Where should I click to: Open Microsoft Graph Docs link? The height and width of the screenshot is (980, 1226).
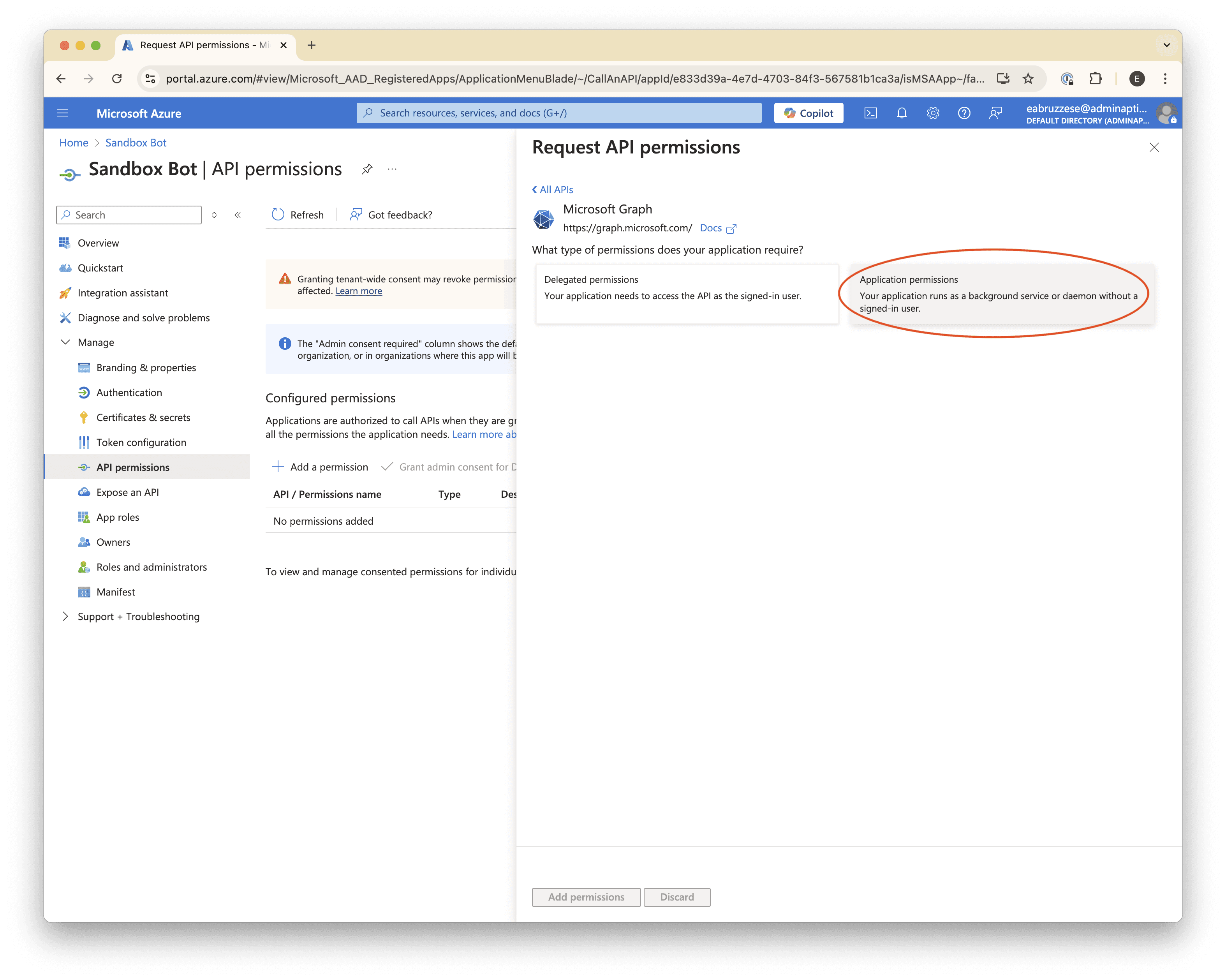718,228
